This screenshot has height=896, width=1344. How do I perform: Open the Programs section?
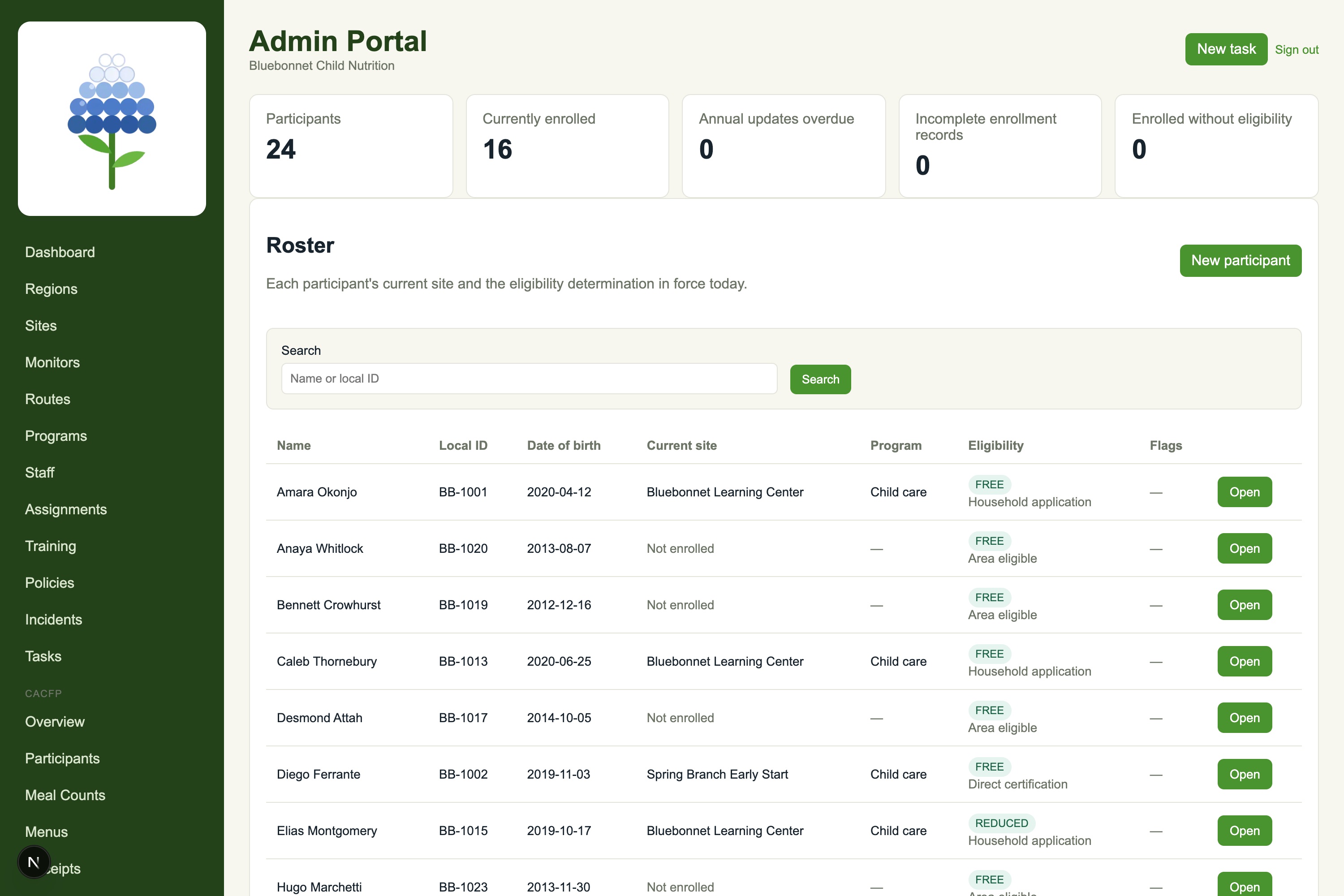(56, 435)
